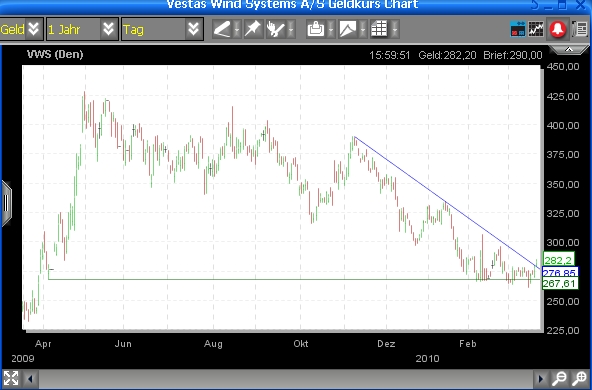Click the news list icon at toolbar end
Viewport: 592px width, 390px height.
tap(581, 29)
